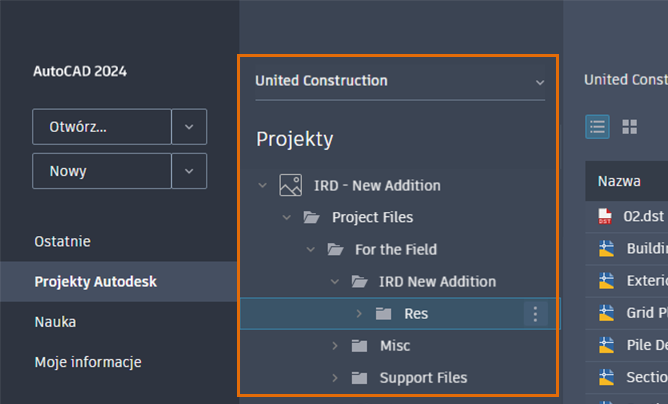This screenshot has width=668, height=404.
Task: Click the Misc folder icon
Action: point(359,346)
